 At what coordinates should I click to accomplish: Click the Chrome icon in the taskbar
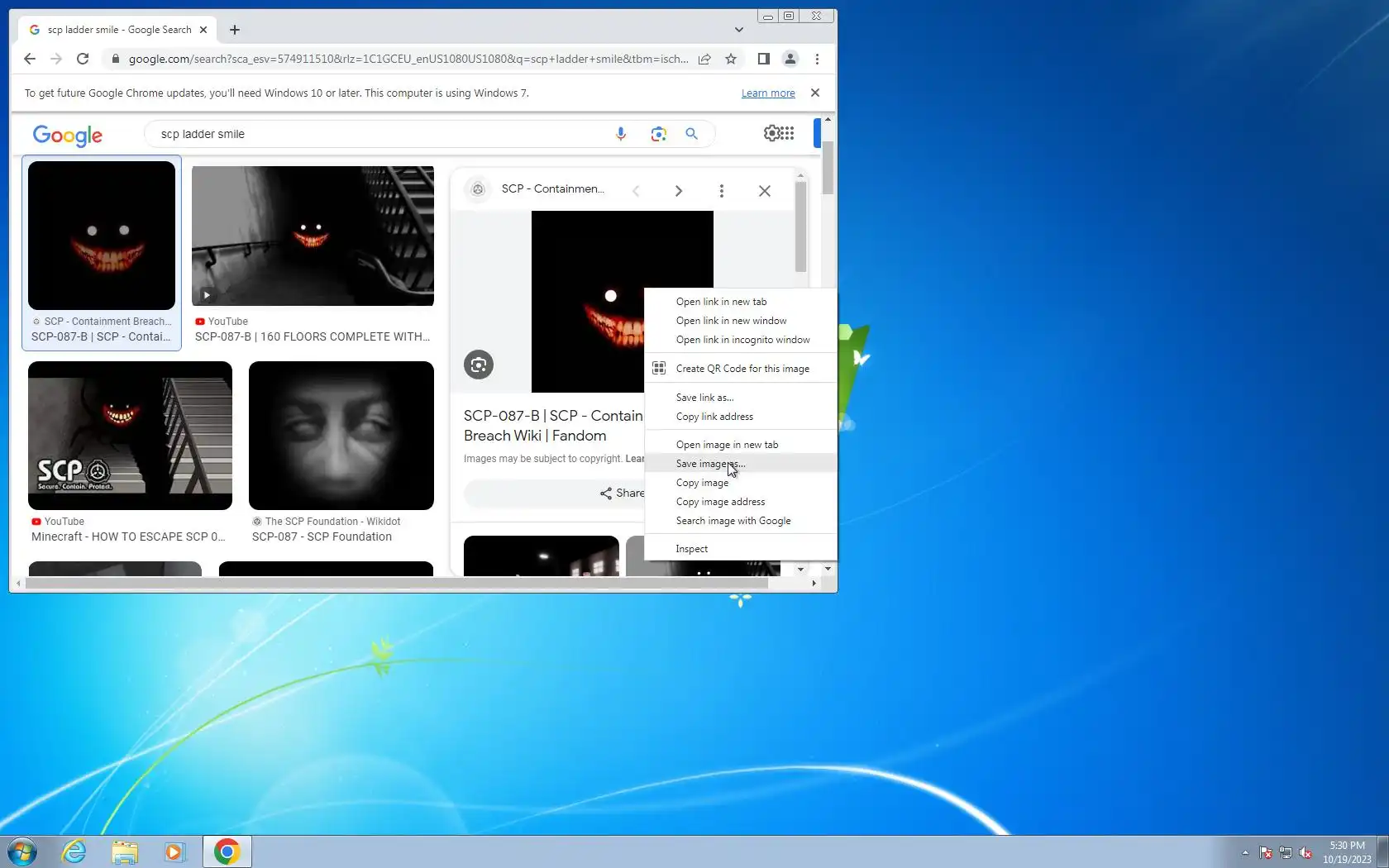(227, 851)
